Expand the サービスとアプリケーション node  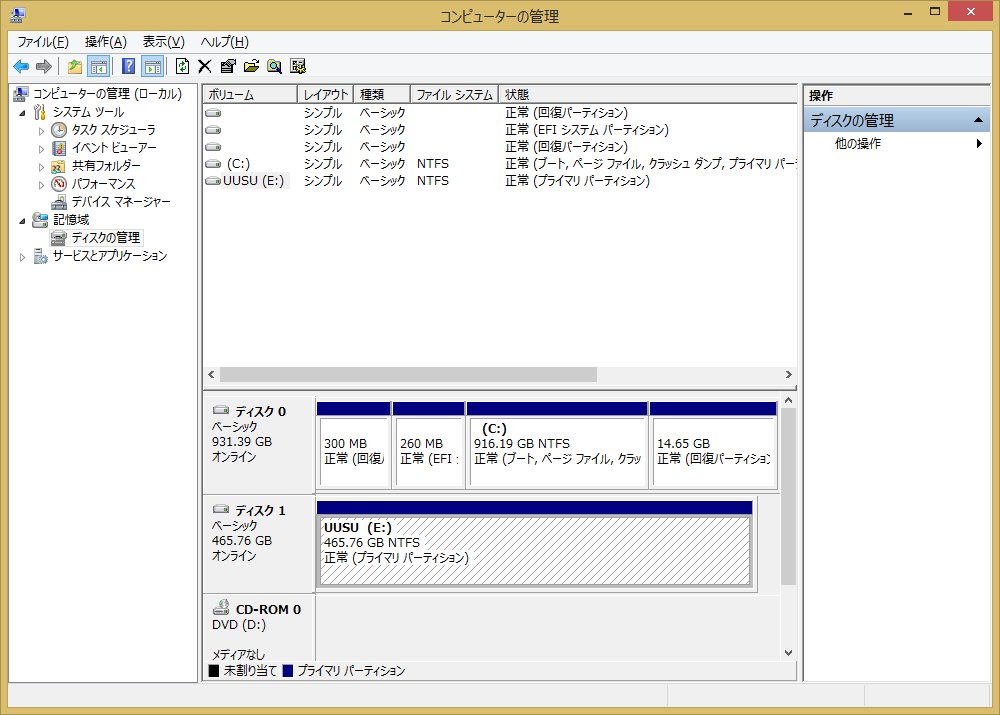(x=22, y=257)
